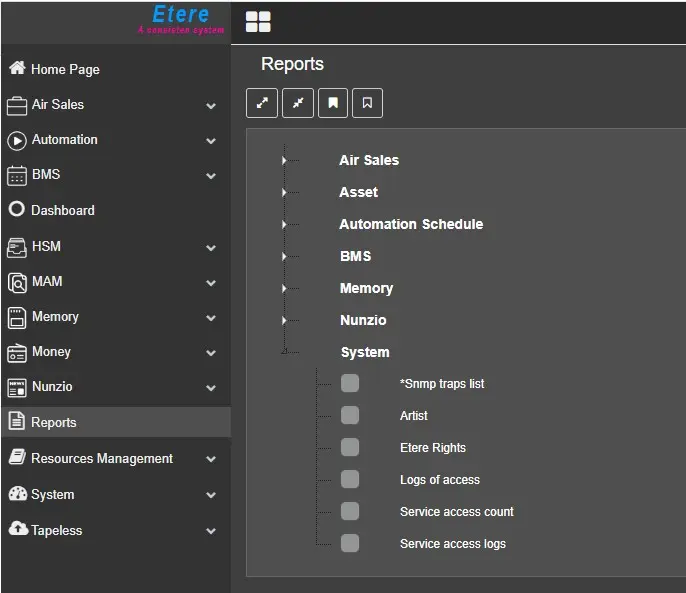Click the outlined bookmark toolbar button
The height and width of the screenshot is (593, 686).
coord(367,103)
